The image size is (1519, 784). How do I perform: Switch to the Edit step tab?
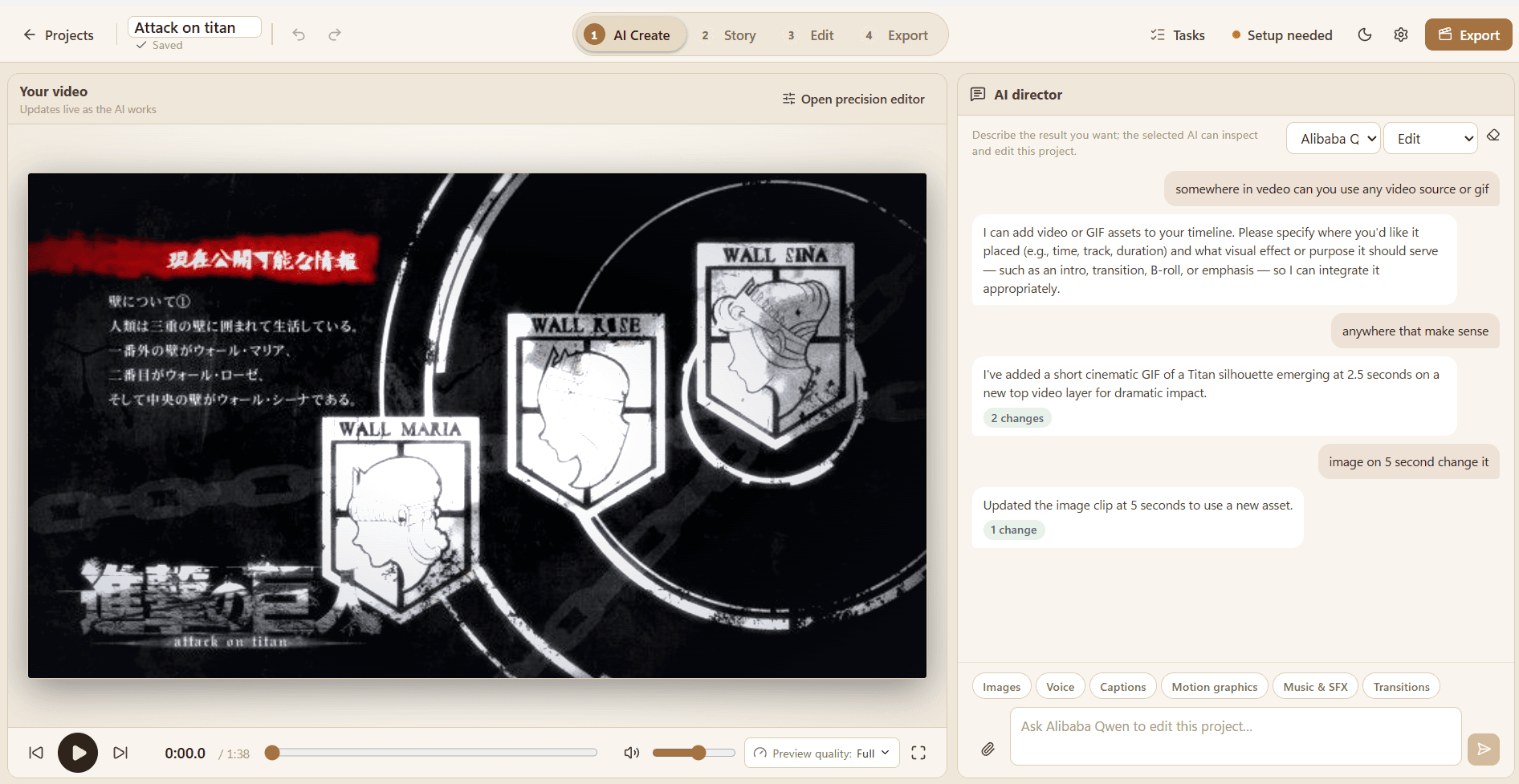coord(811,35)
